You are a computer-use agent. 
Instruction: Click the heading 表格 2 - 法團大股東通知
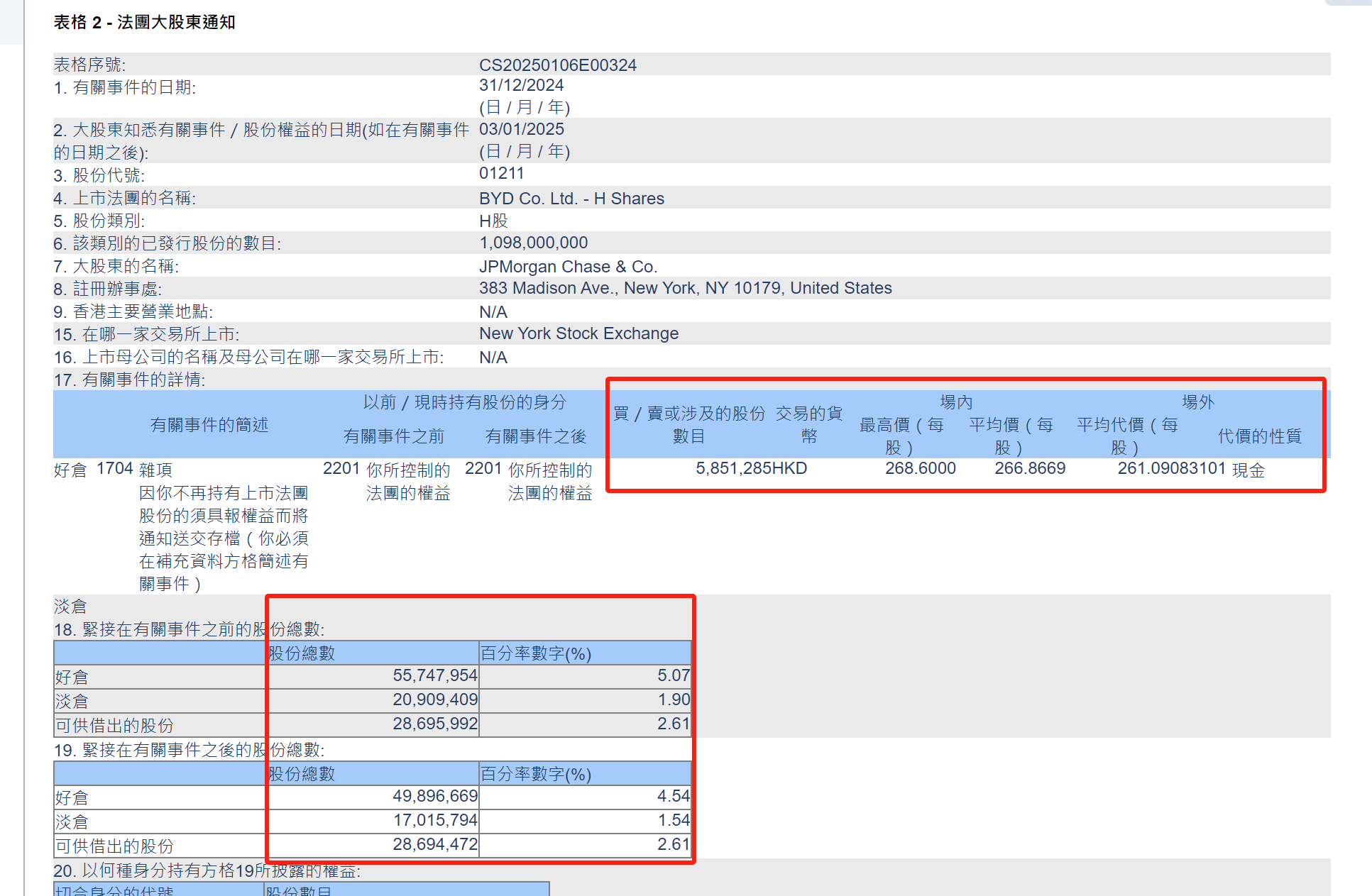click(x=145, y=23)
